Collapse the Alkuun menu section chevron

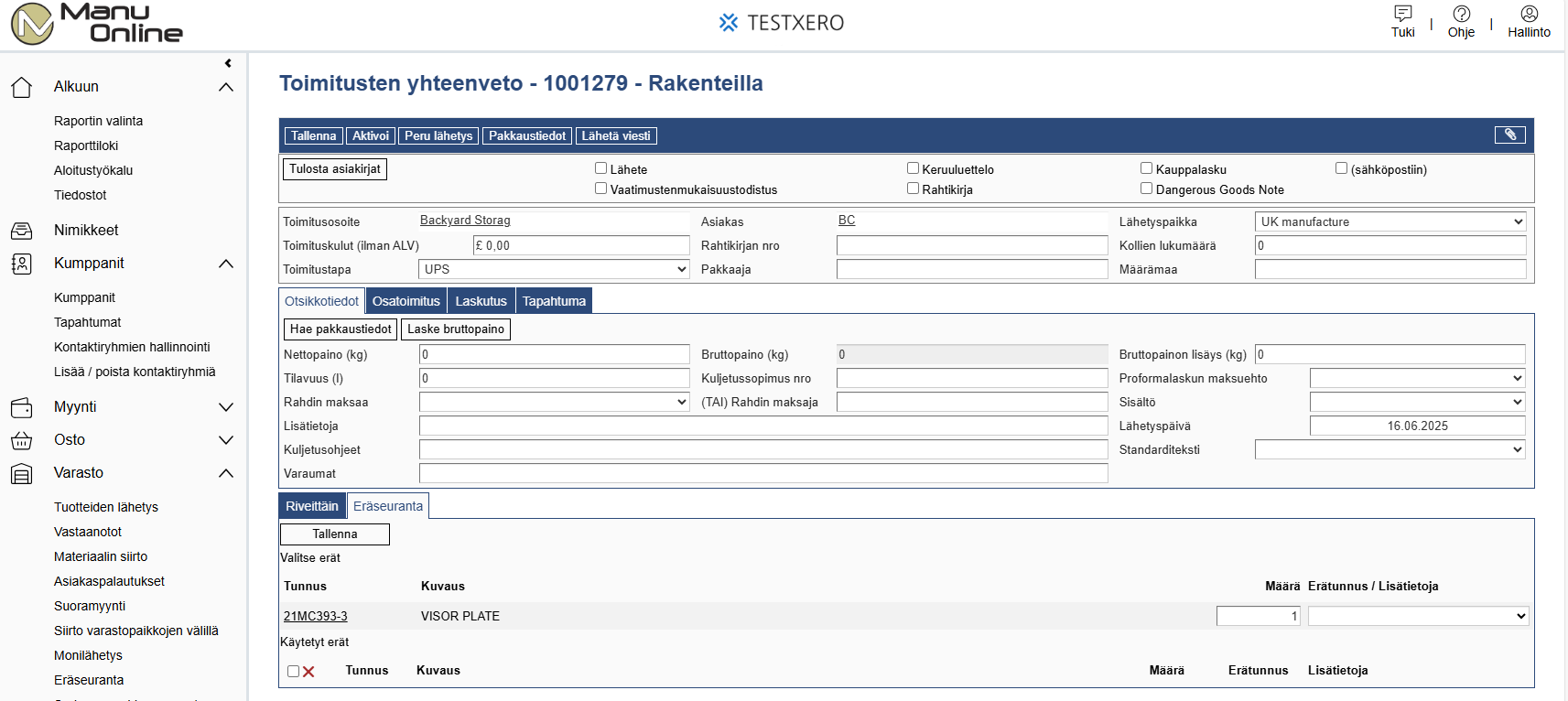click(226, 87)
